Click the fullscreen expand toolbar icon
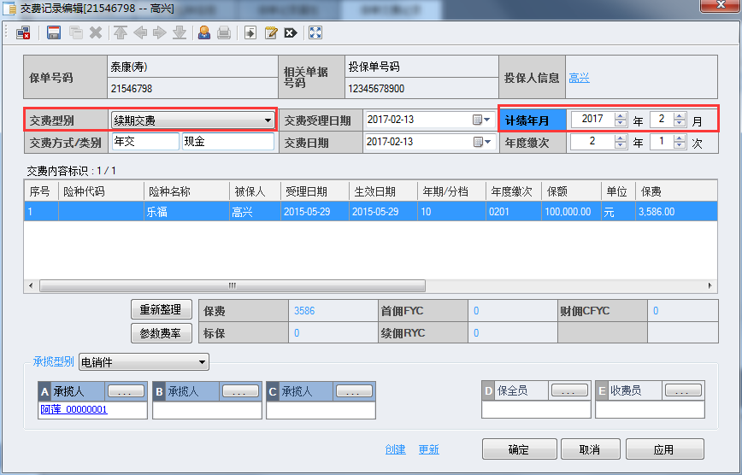 [316, 33]
